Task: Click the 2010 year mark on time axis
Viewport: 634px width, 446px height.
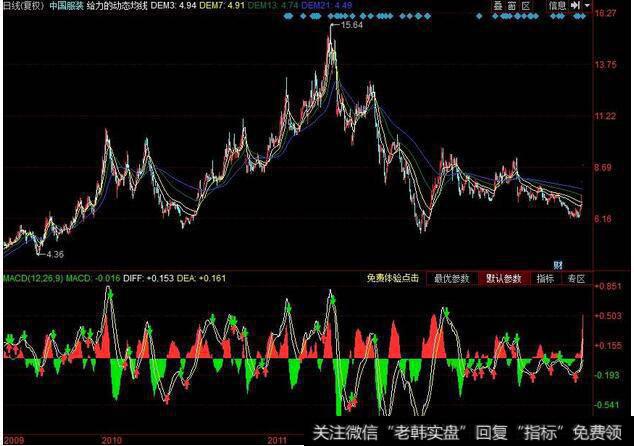Action: tap(112, 438)
